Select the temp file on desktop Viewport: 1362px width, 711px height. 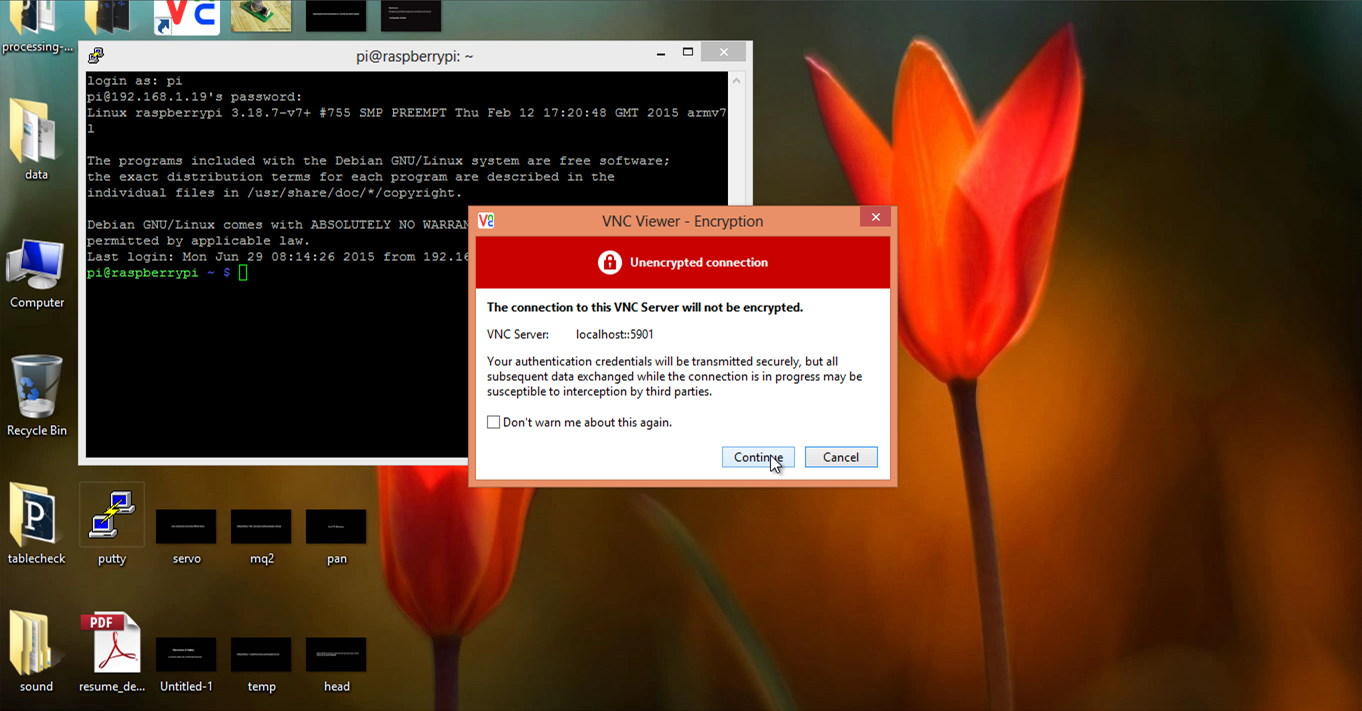tap(262, 665)
